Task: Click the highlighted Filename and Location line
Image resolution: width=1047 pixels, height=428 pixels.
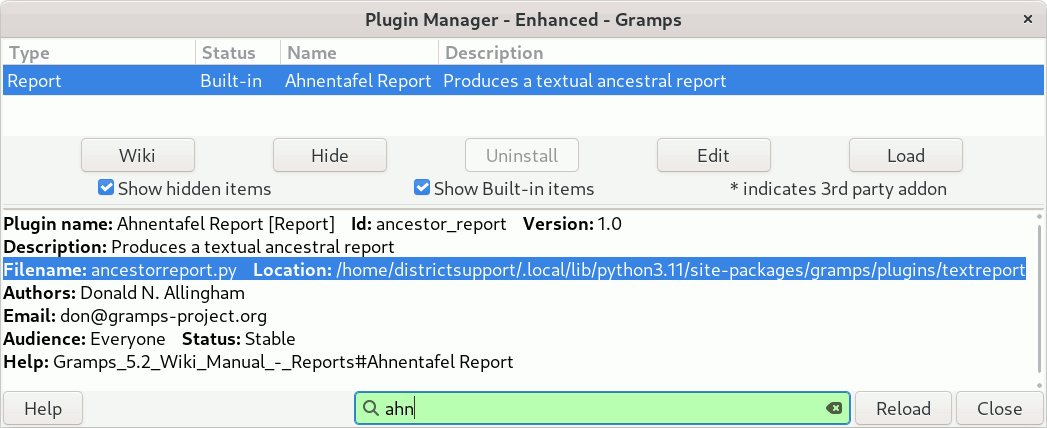Action: pos(515,270)
